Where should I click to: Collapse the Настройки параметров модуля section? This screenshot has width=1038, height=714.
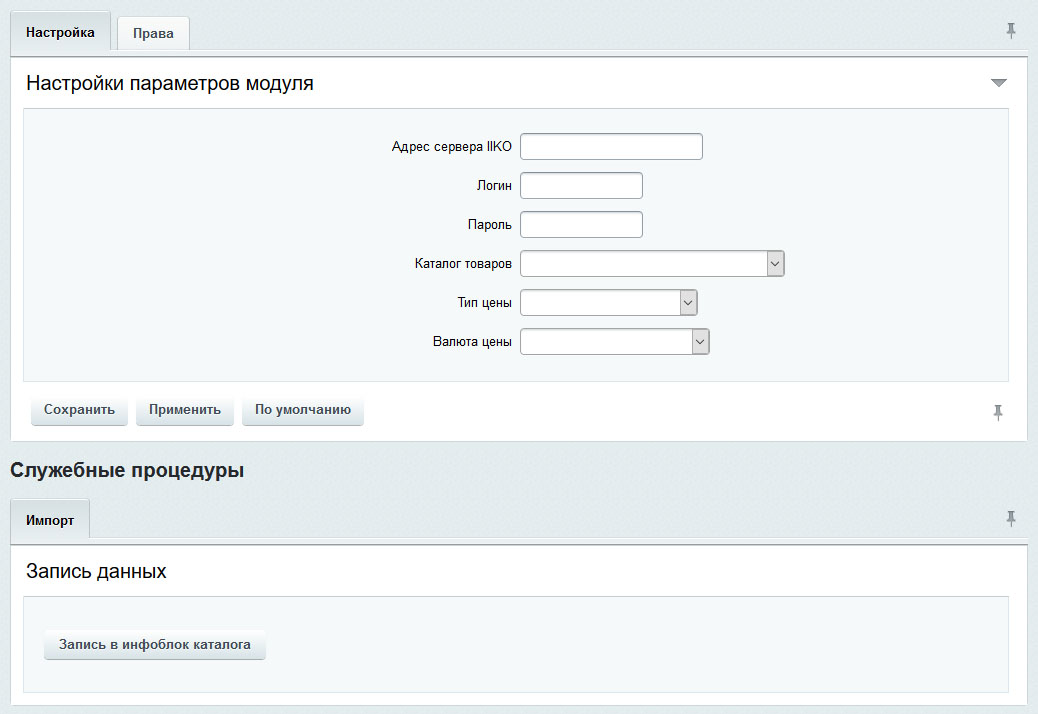pyautogui.click(x=998, y=83)
